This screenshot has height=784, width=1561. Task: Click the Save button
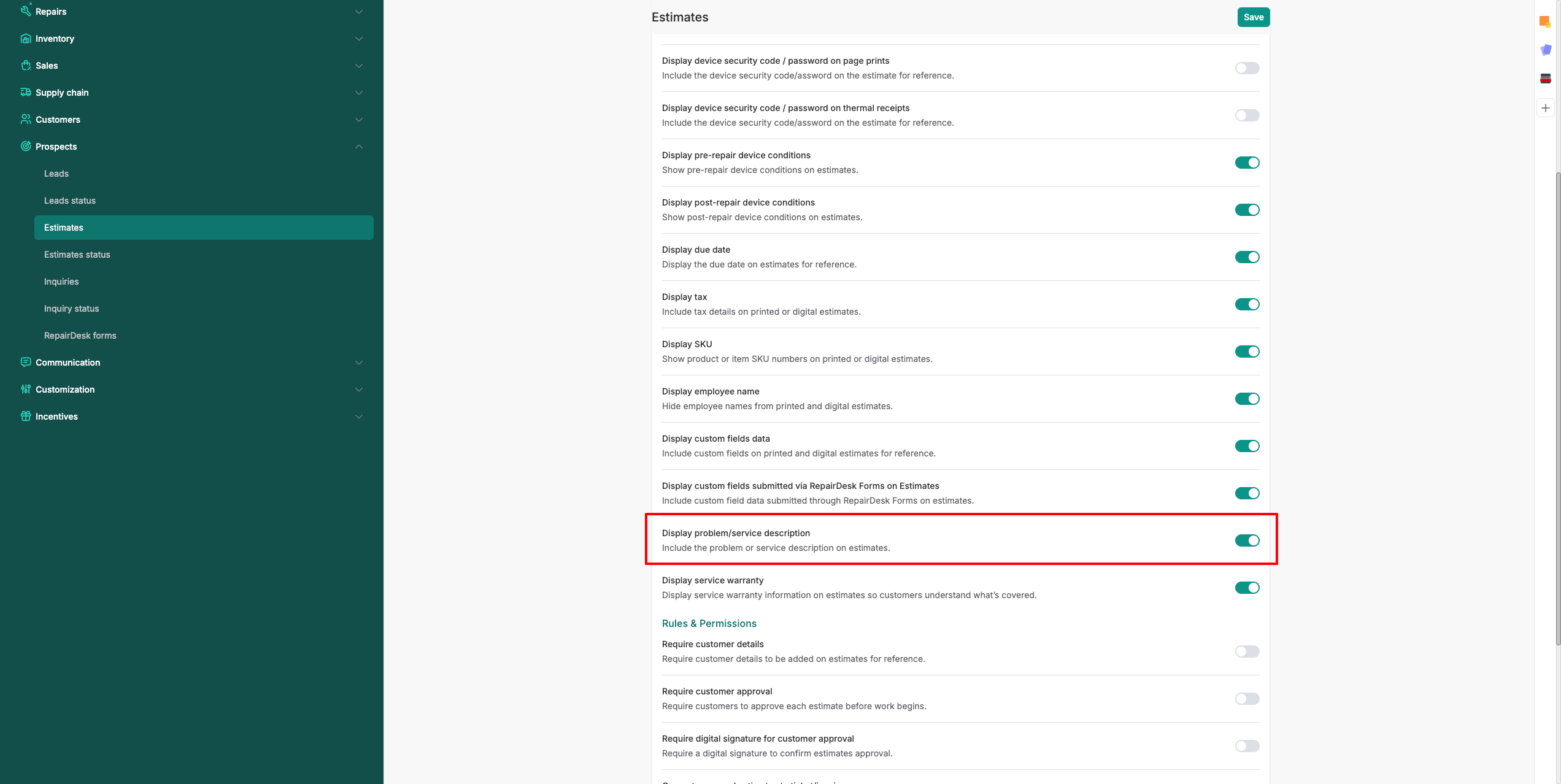[1253, 17]
